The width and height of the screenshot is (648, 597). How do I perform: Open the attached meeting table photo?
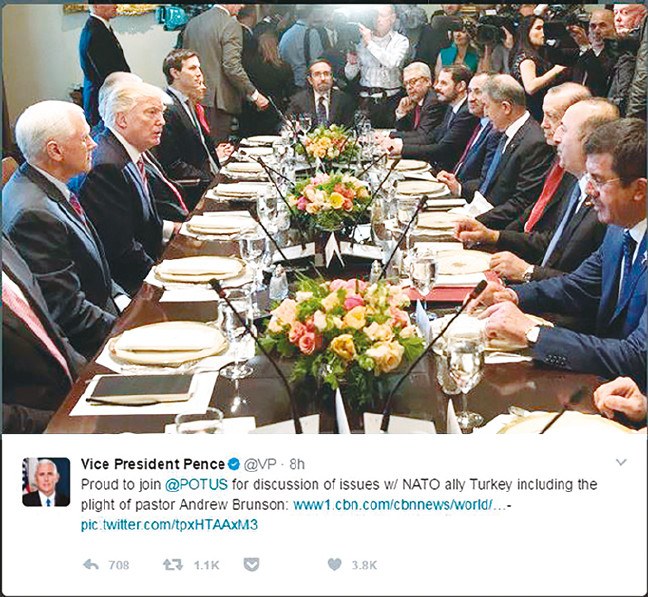pyautogui.click(x=324, y=218)
